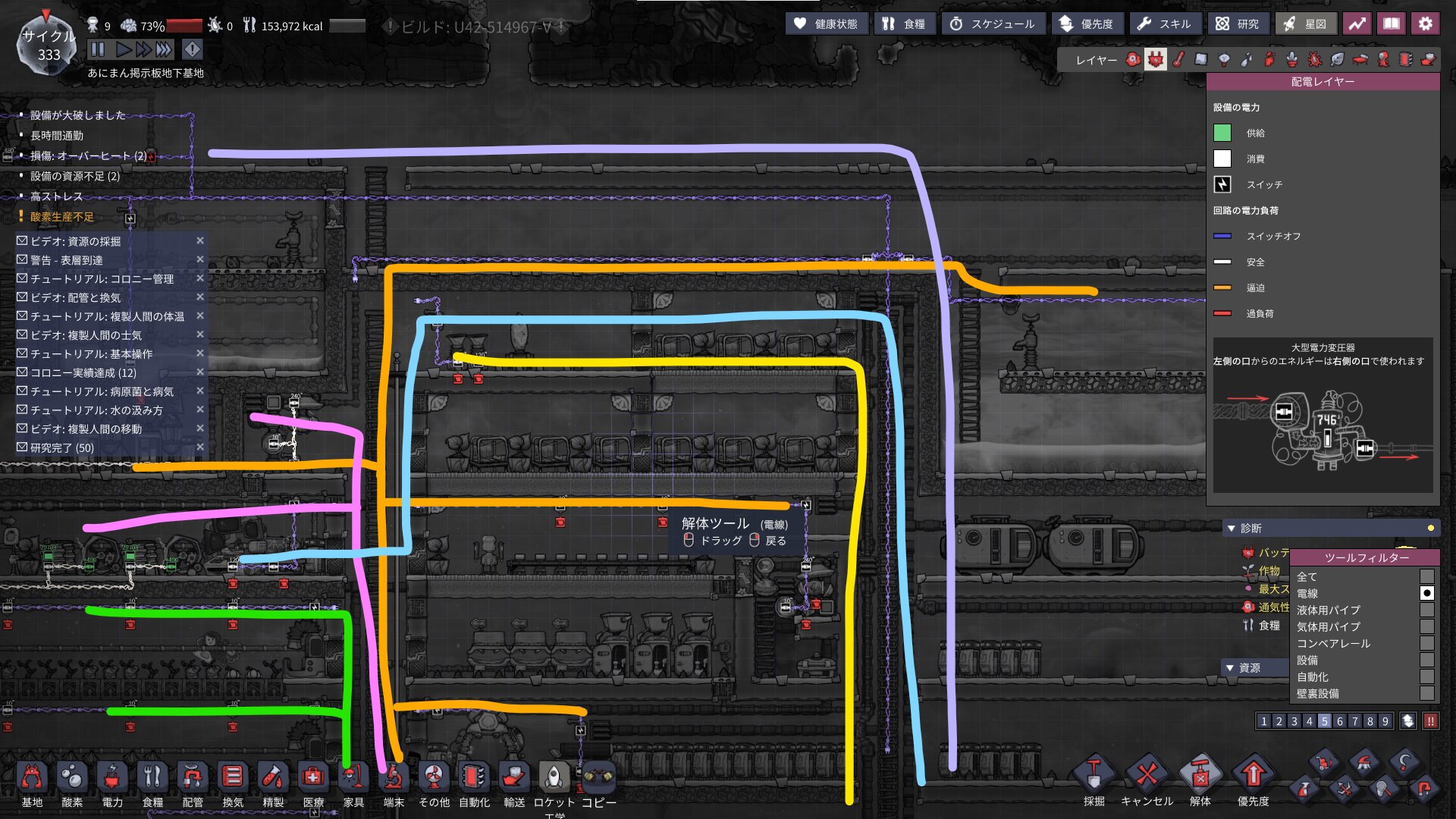1456x819 pixels.
Task: Select the Attack crossed-swords tool
Action: click(x=1344, y=789)
